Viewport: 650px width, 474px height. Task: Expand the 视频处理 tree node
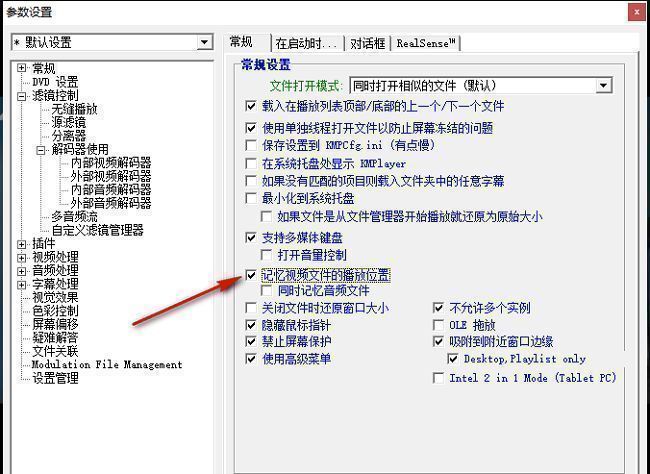tap(22, 258)
